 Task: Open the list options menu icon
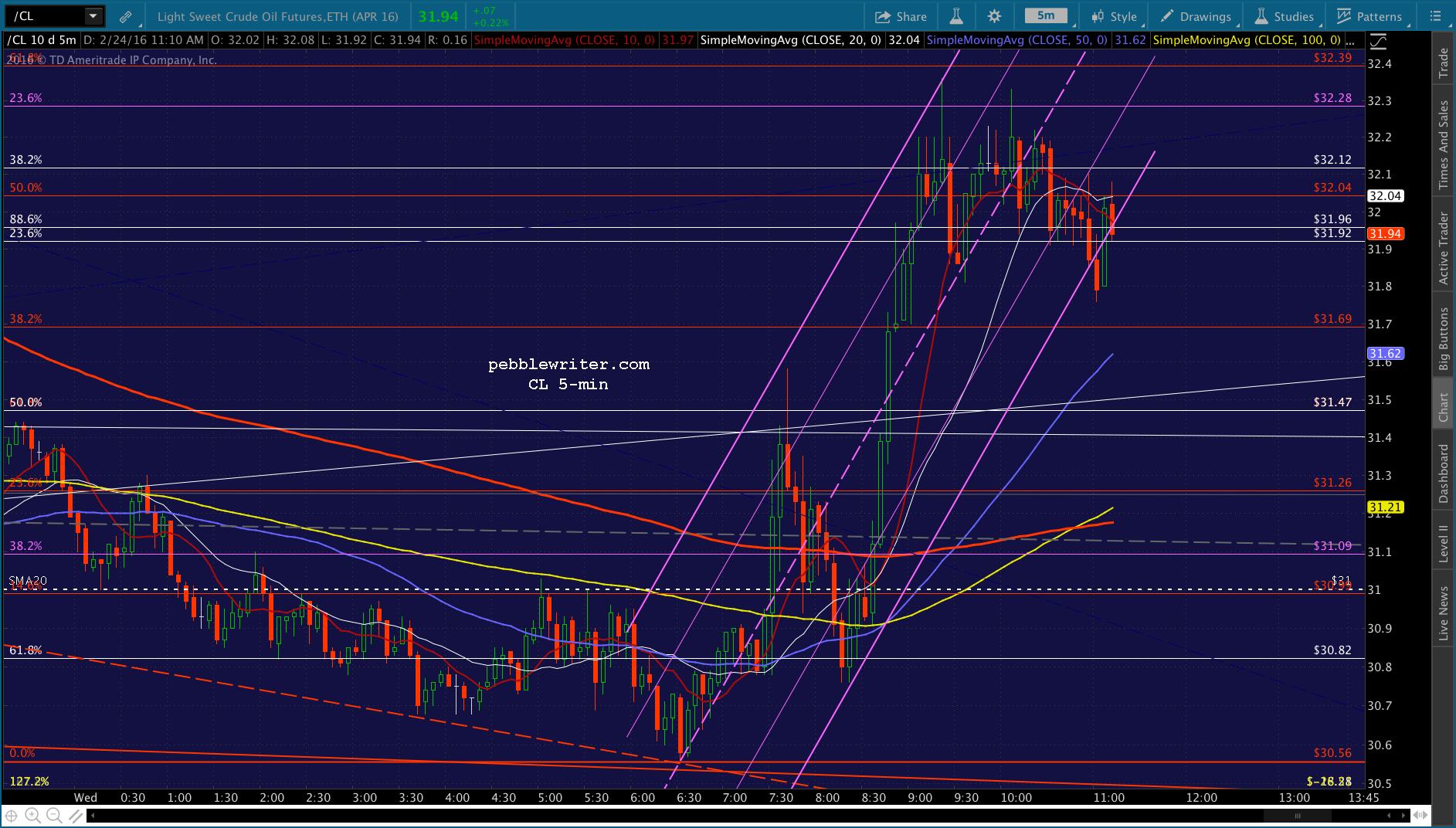1435,16
